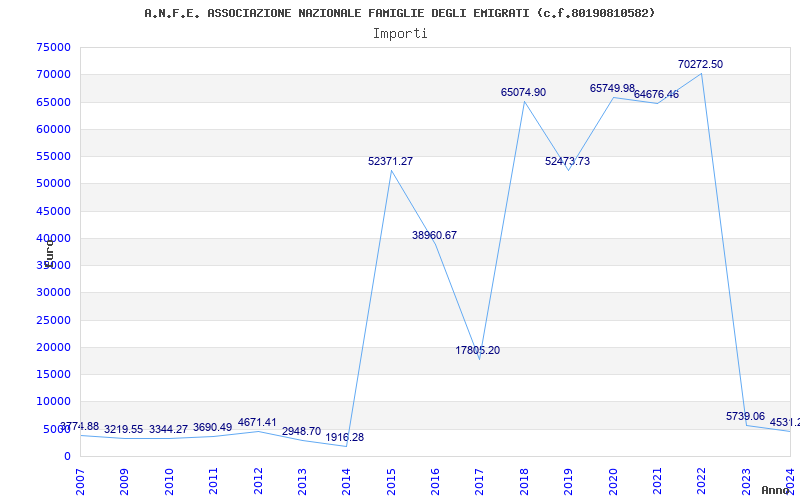
Task: Click the data label 52371.27
Action: click(390, 161)
